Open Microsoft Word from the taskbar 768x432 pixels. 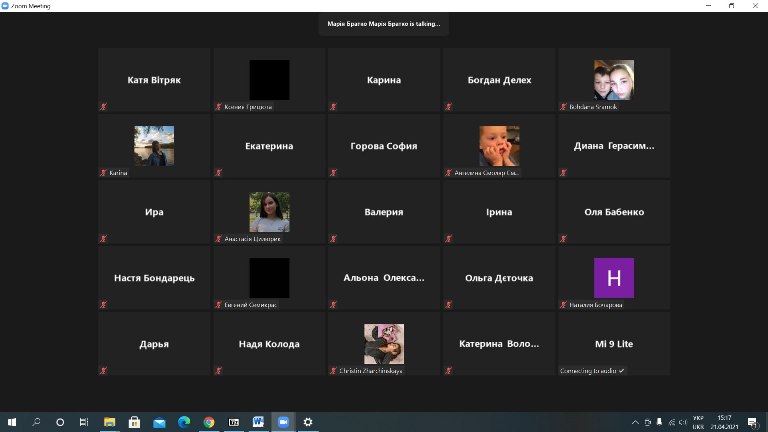coord(258,422)
